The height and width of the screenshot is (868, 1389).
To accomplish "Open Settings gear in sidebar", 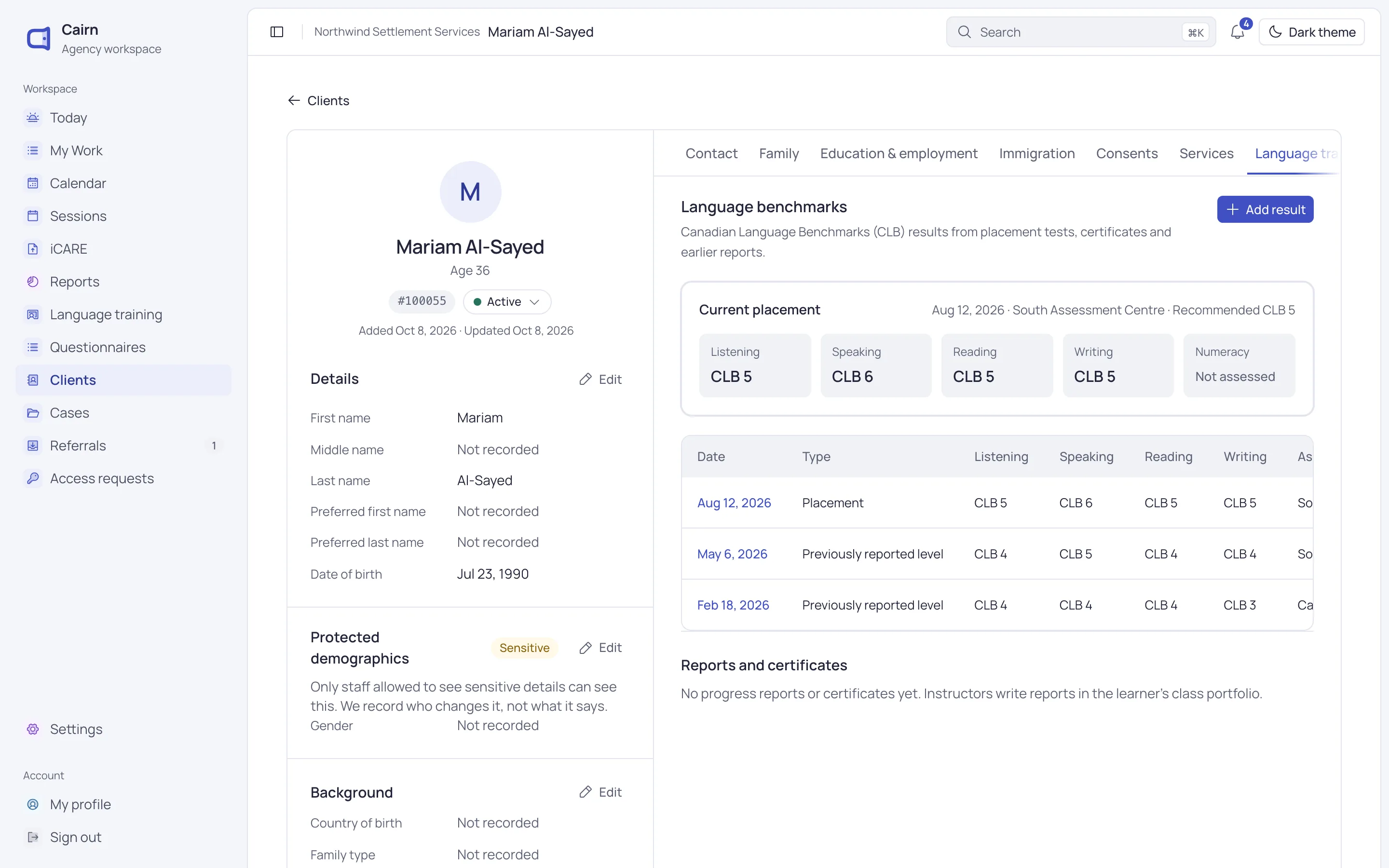I will 33,729.
